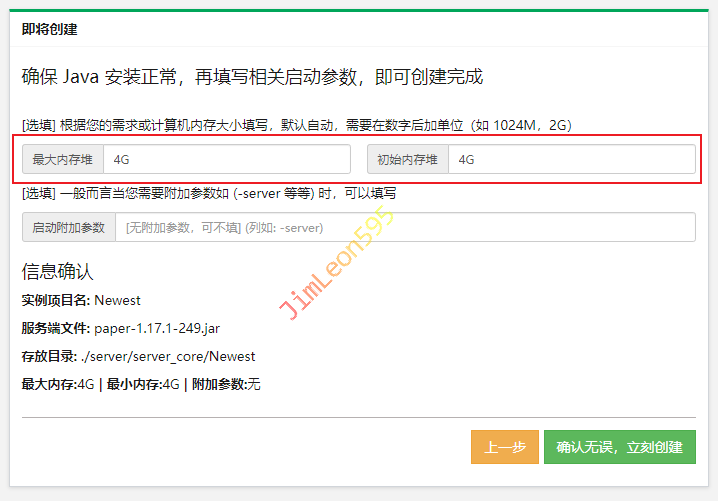Click the 启动附加参数 label addon

click(x=69, y=227)
